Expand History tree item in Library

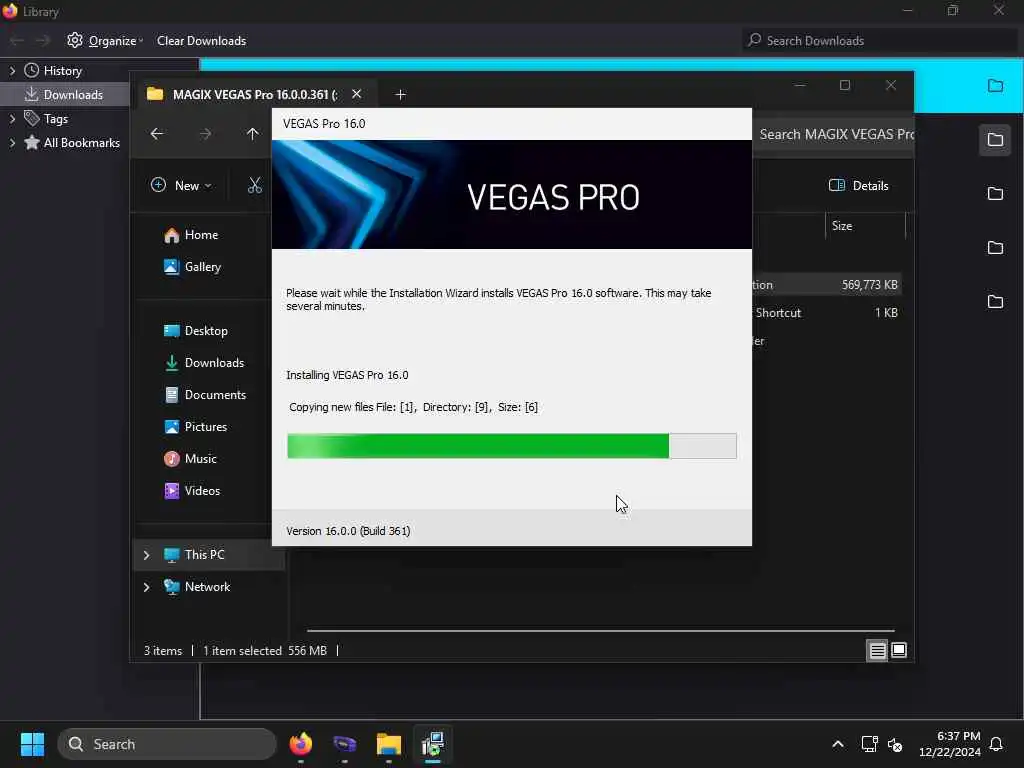[12, 71]
